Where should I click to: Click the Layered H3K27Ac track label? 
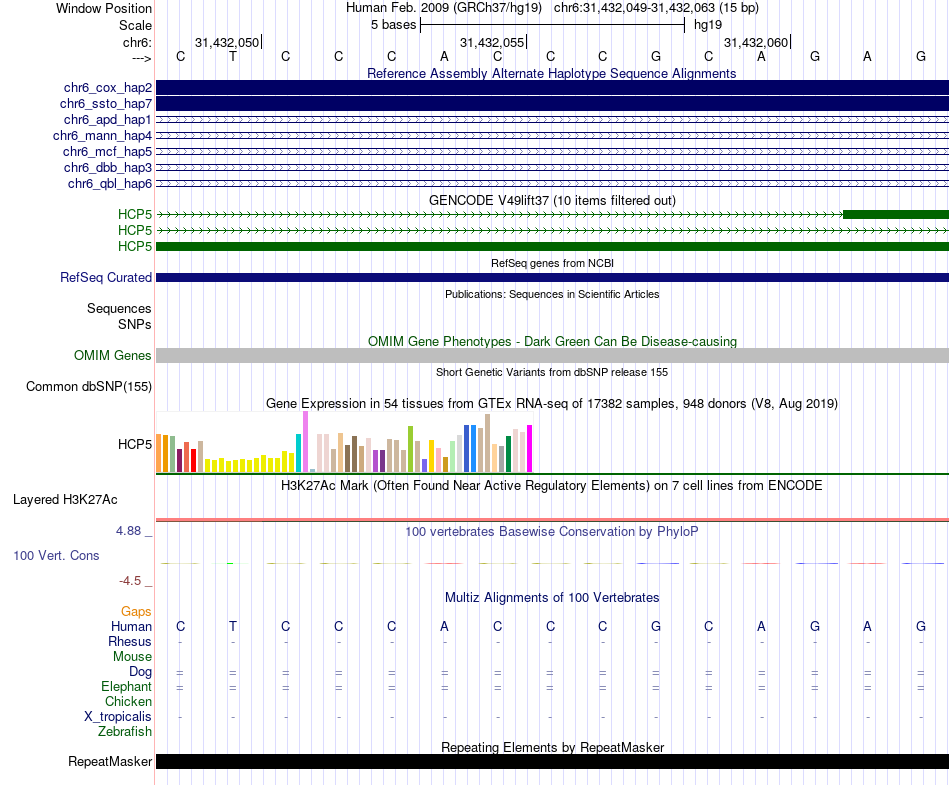(x=65, y=500)
